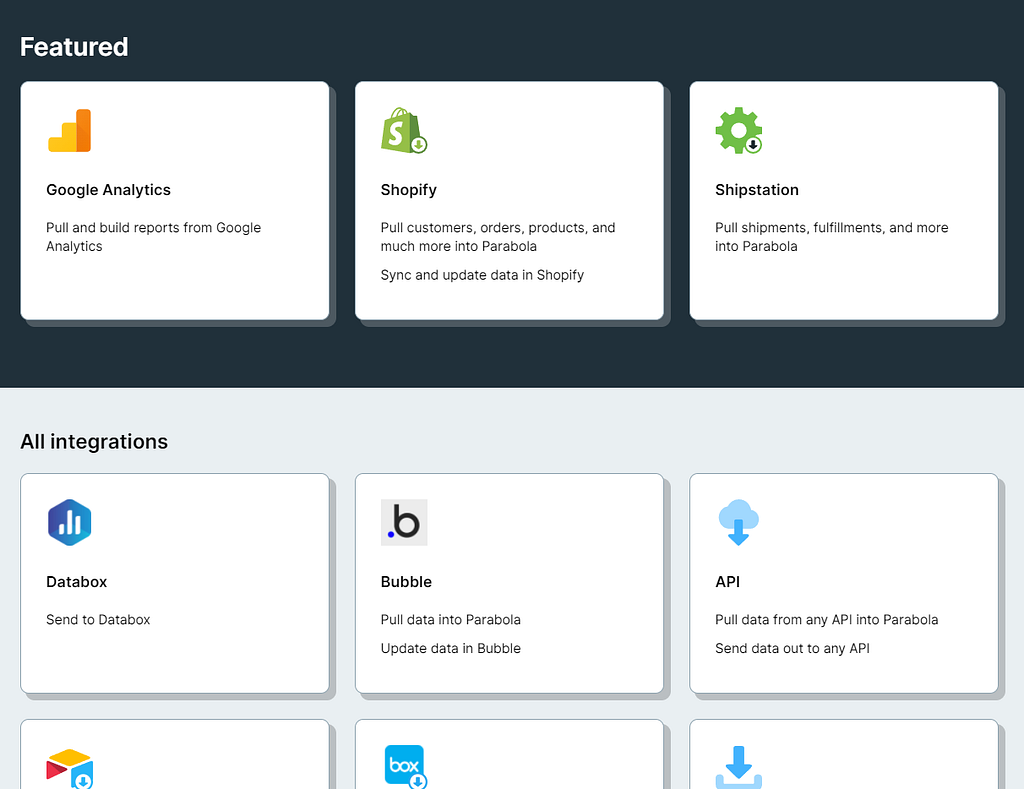Select 'Send data out to any API'
This screenshot has width=1024, height=789.
792,649
